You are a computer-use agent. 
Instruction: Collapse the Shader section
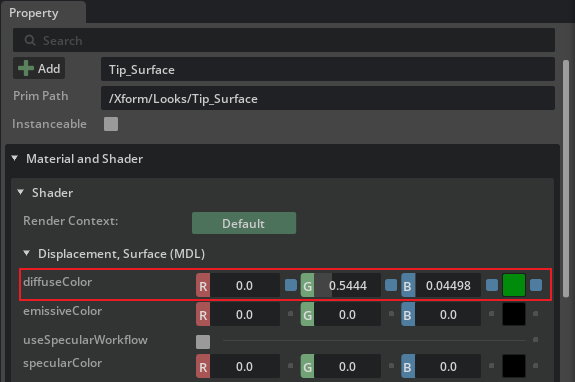(x=21, y=192)
